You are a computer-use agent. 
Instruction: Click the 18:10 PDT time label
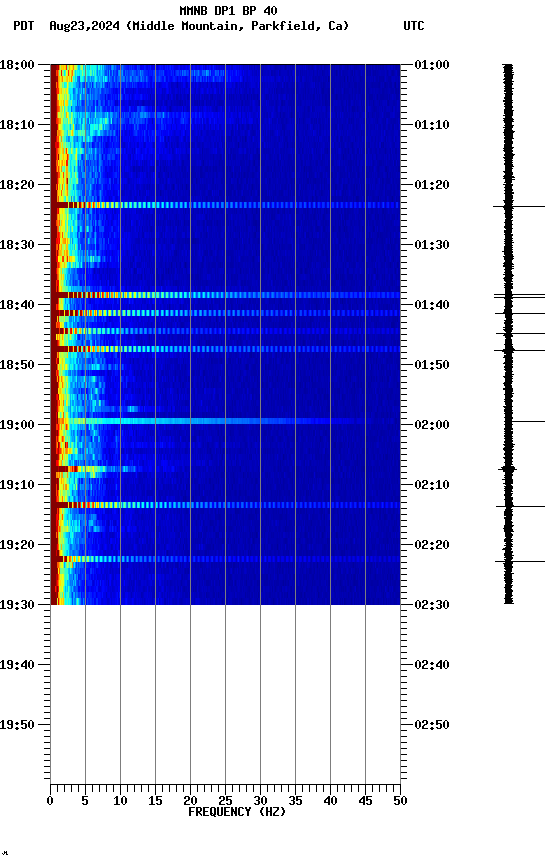pos(17,125)
